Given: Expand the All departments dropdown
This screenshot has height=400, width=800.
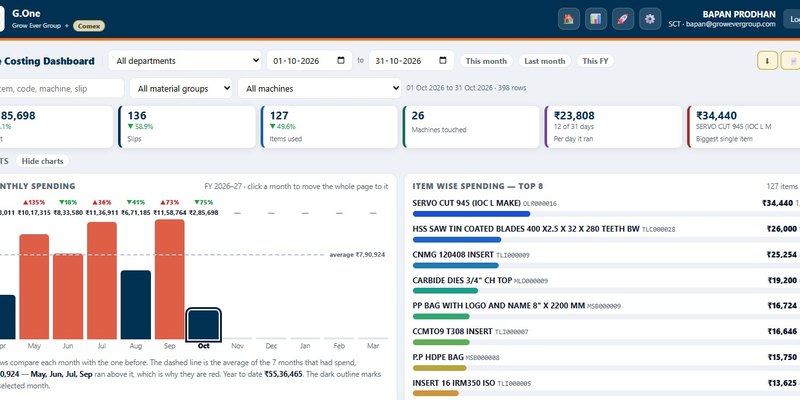Looking at the screenshot, I should coord(185,61).
